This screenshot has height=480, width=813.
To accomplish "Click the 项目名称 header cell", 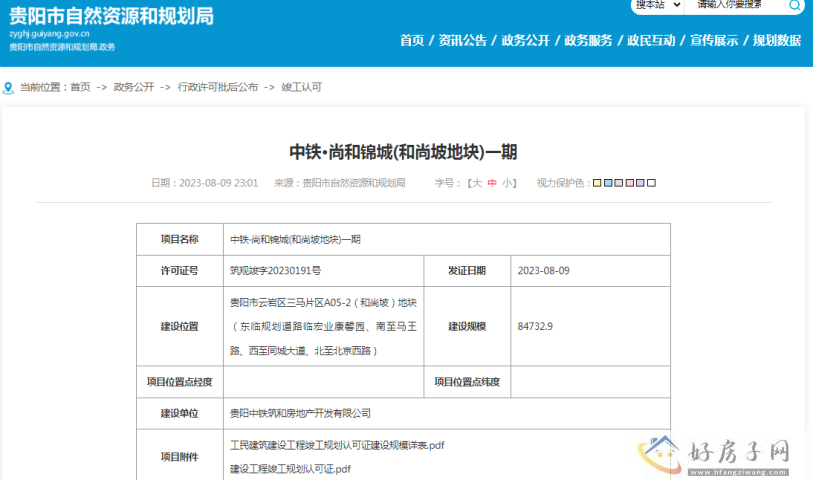I will pos(179,239).
